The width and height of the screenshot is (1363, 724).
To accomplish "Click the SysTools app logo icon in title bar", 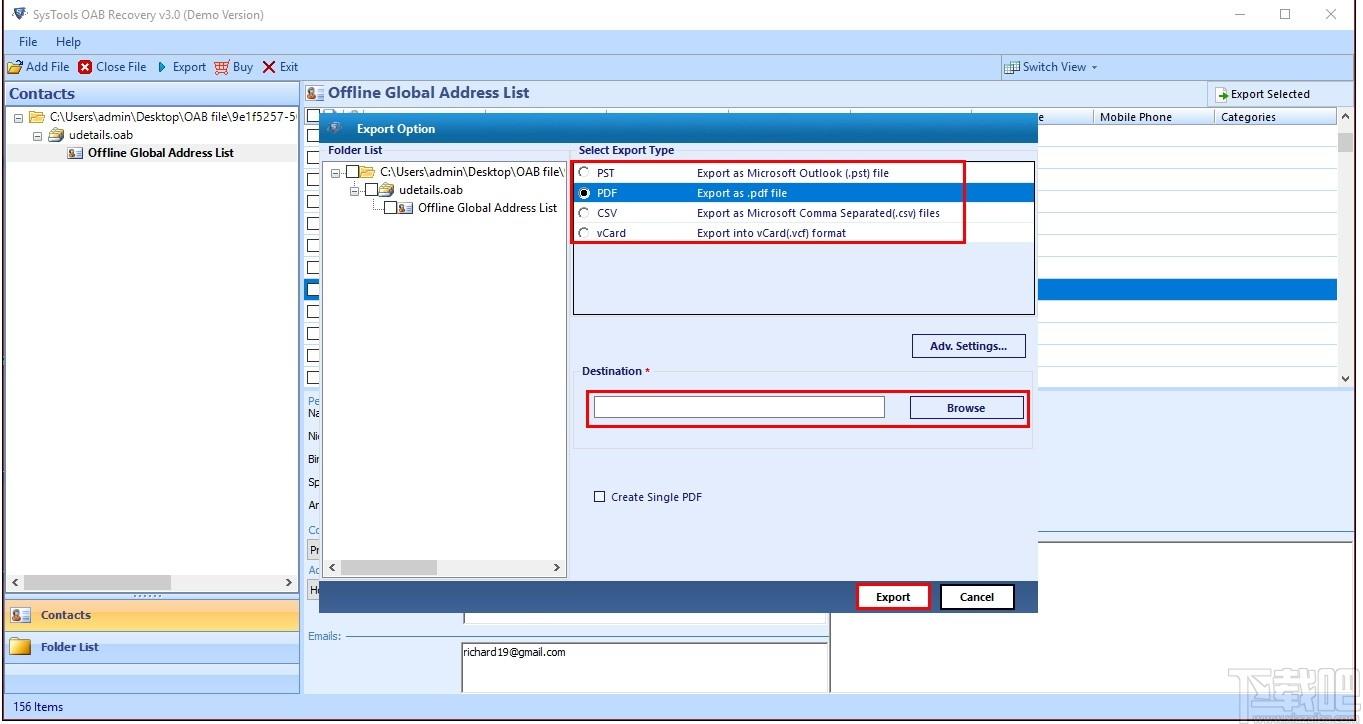I will 19,14.
